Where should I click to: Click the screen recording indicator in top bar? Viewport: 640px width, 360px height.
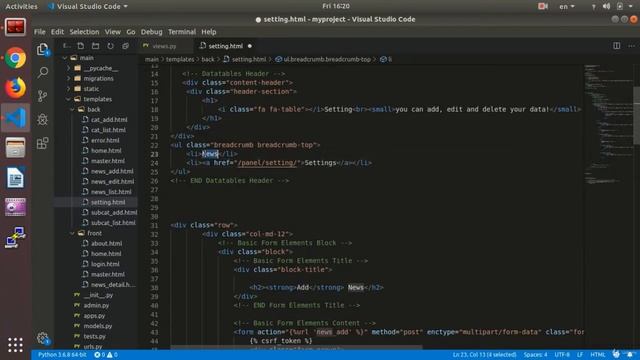pyautogui.click(x=542, y=6)
